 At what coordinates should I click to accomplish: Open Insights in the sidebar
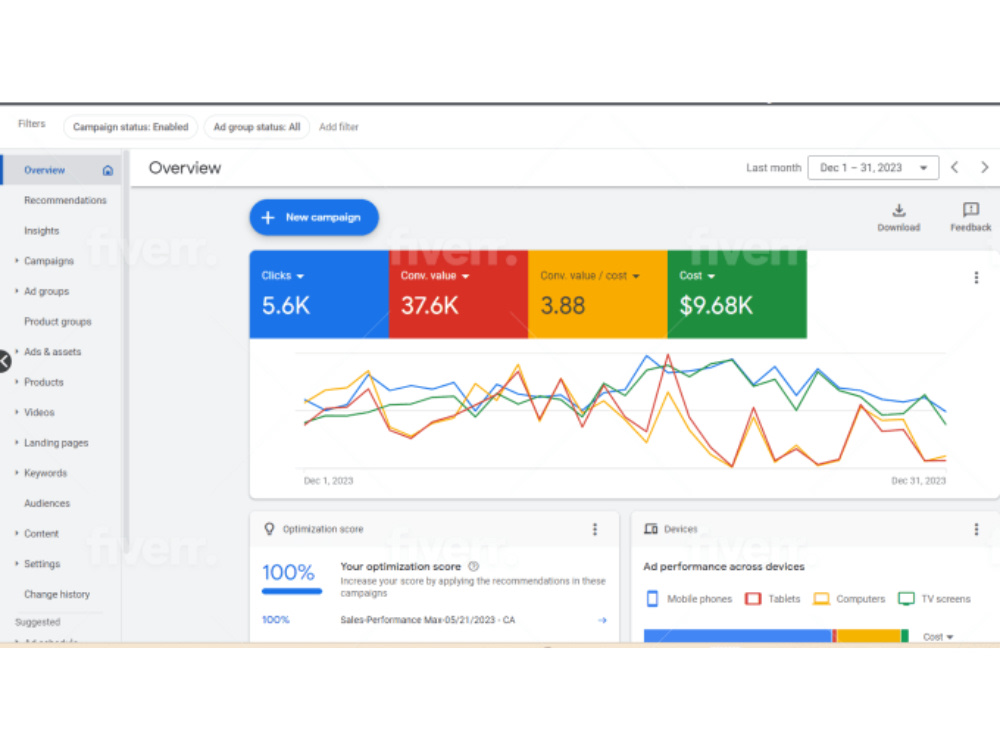pyautogui.click(x=41, y=231)
